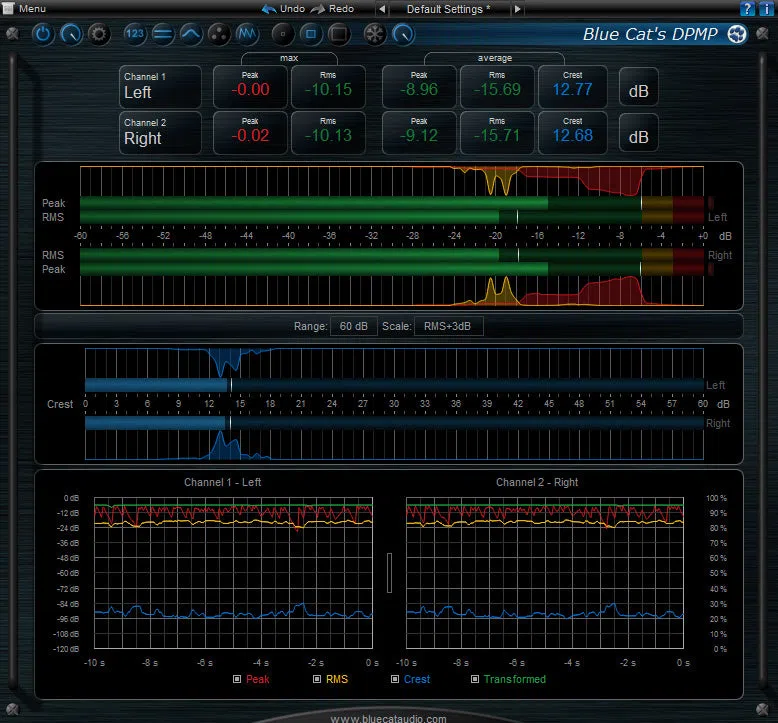This screenshot has width=778, height=723.
Task: Open the blue info icon
Action: pos(767,8)
